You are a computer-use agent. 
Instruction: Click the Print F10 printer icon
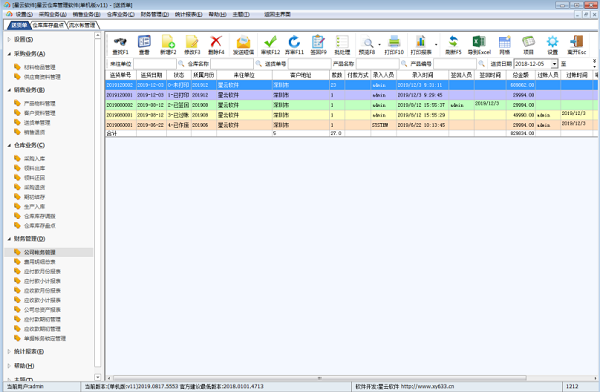point(394,42)
